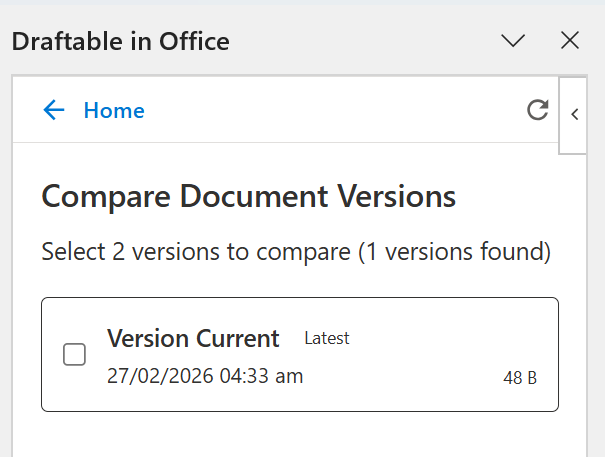Open the Home link
The height and width of the screenshot is (457, 605).
(114, 111)
